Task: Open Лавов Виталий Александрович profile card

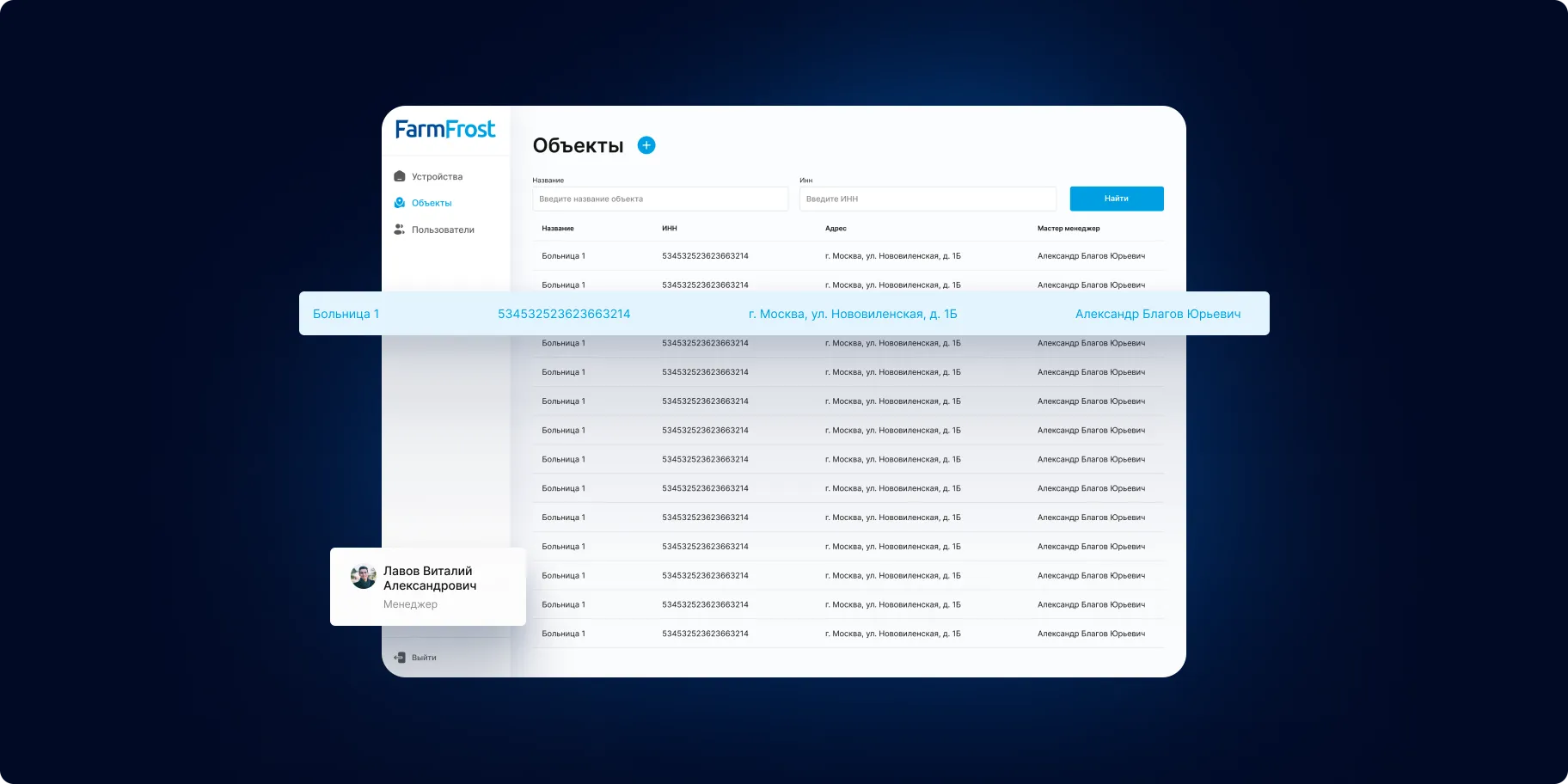Action: click(428, 586)
